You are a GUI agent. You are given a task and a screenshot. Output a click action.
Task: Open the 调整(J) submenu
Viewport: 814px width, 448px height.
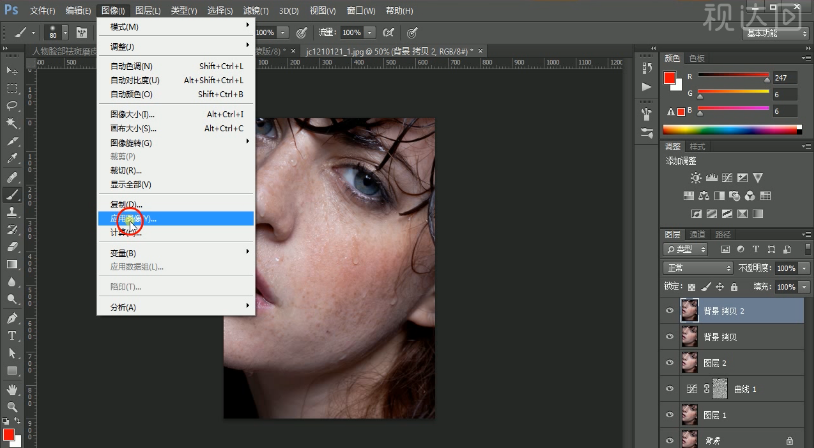(x=175, y=46)
